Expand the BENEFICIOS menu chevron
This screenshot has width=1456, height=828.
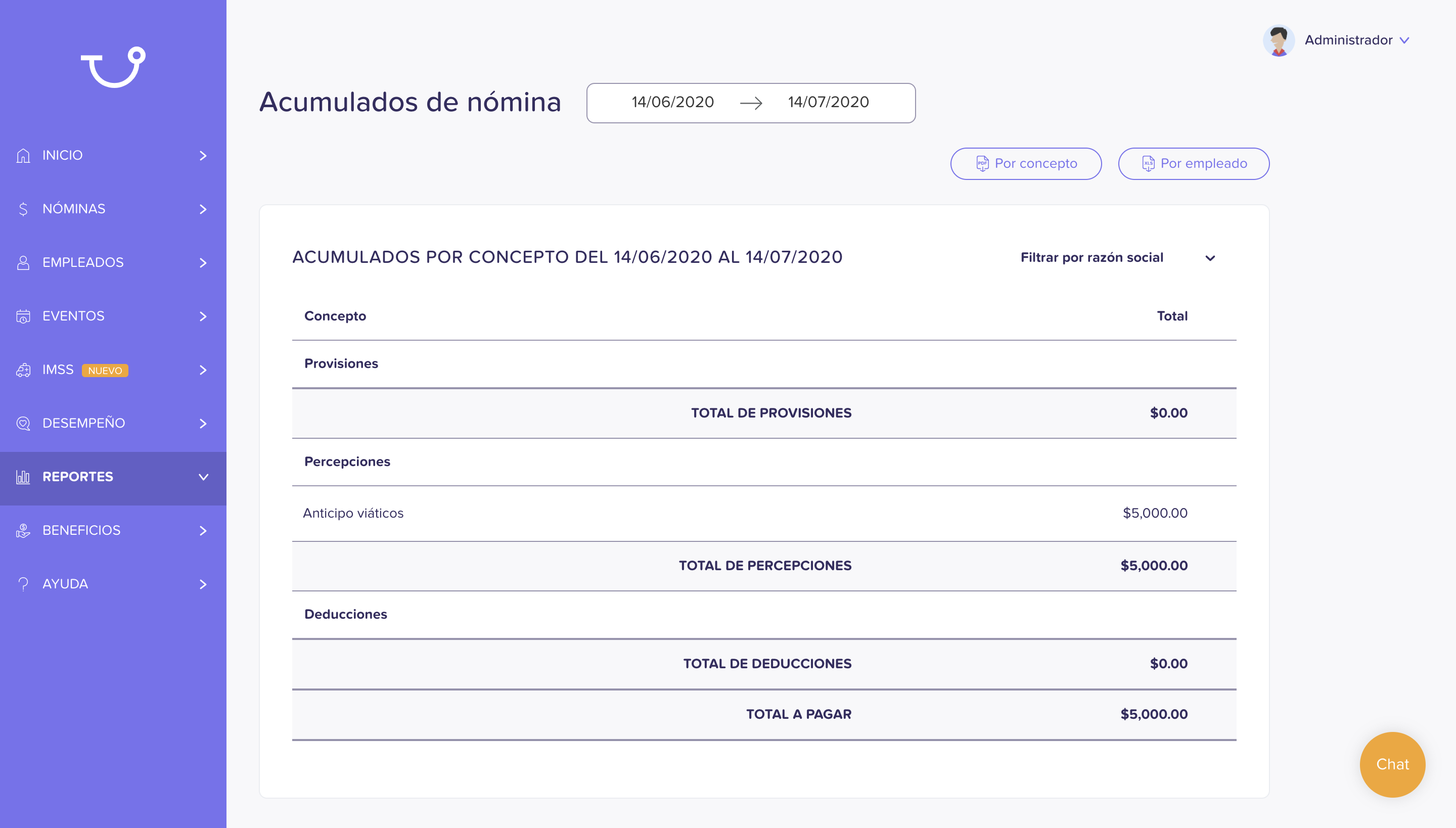tap(203, 531)
